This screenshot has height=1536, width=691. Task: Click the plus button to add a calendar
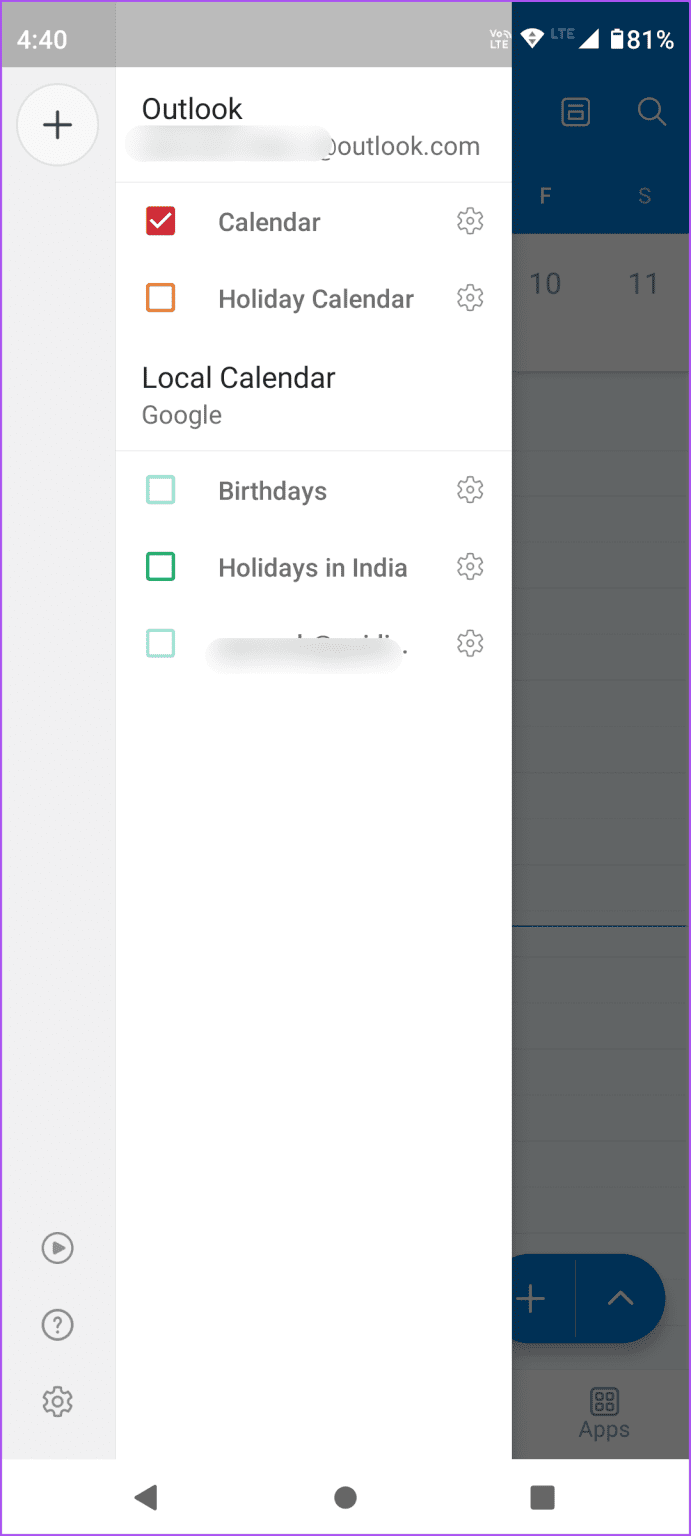click(57, 124)
